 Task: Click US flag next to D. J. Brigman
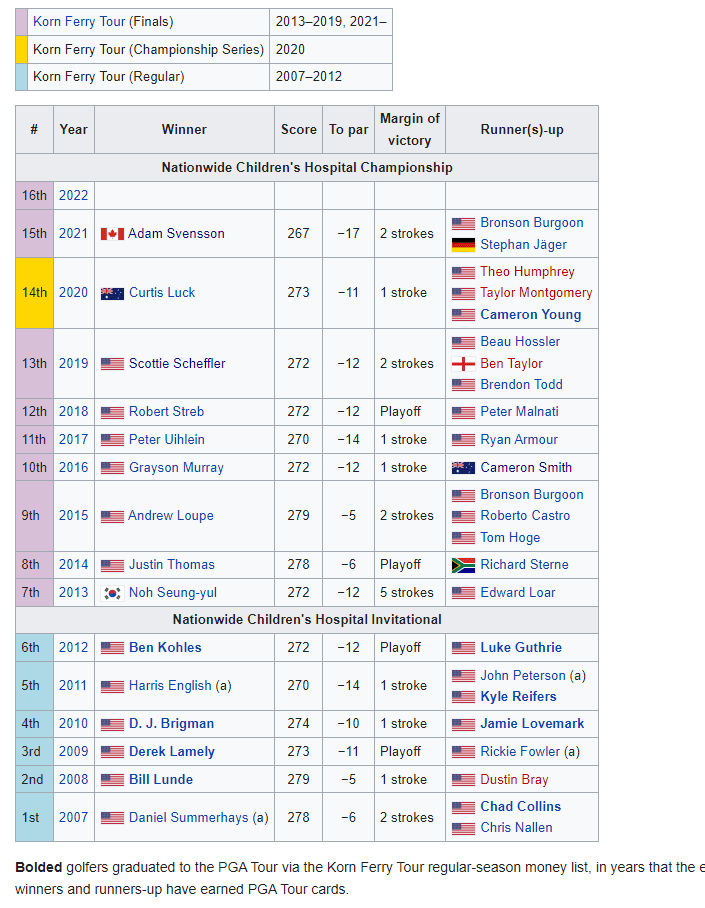112,724
